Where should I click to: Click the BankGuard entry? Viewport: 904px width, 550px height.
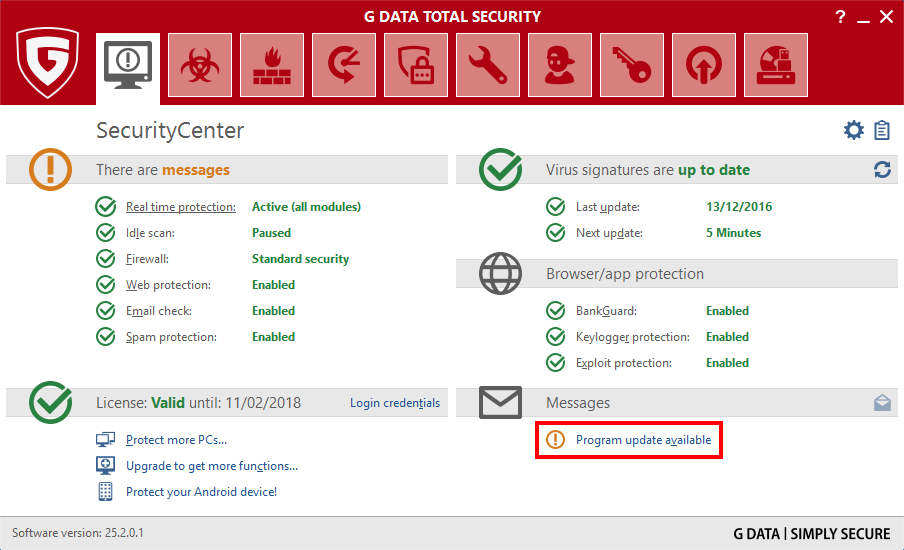click(x=606, y=311)
